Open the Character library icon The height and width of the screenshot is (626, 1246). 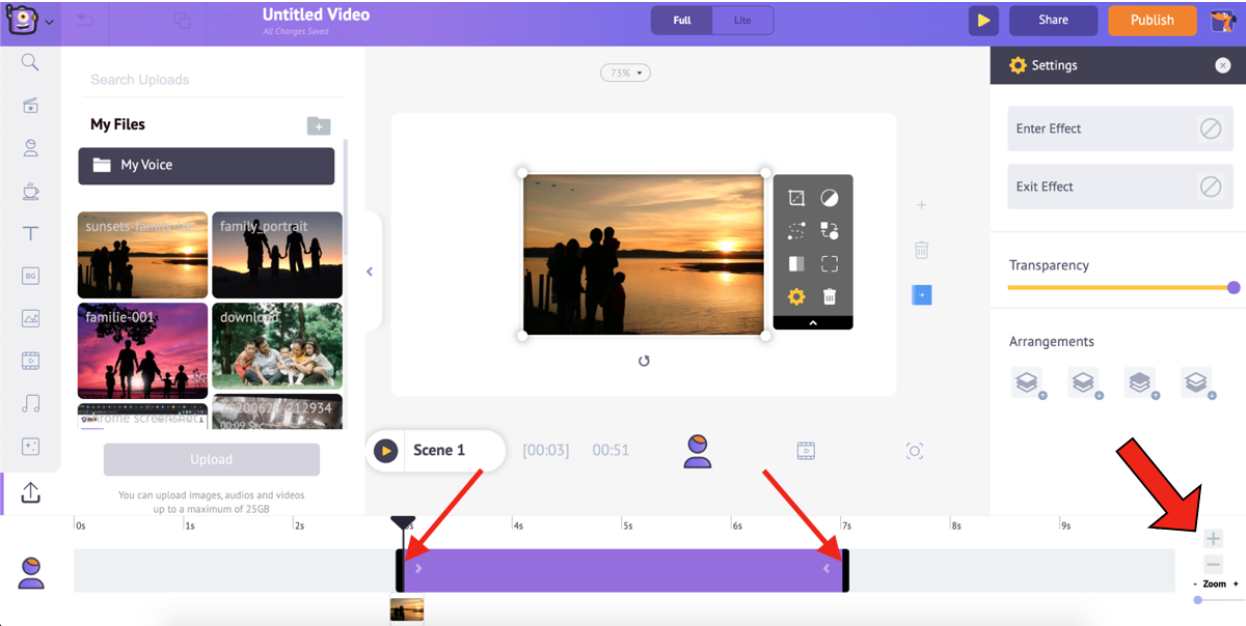(31, 148)
